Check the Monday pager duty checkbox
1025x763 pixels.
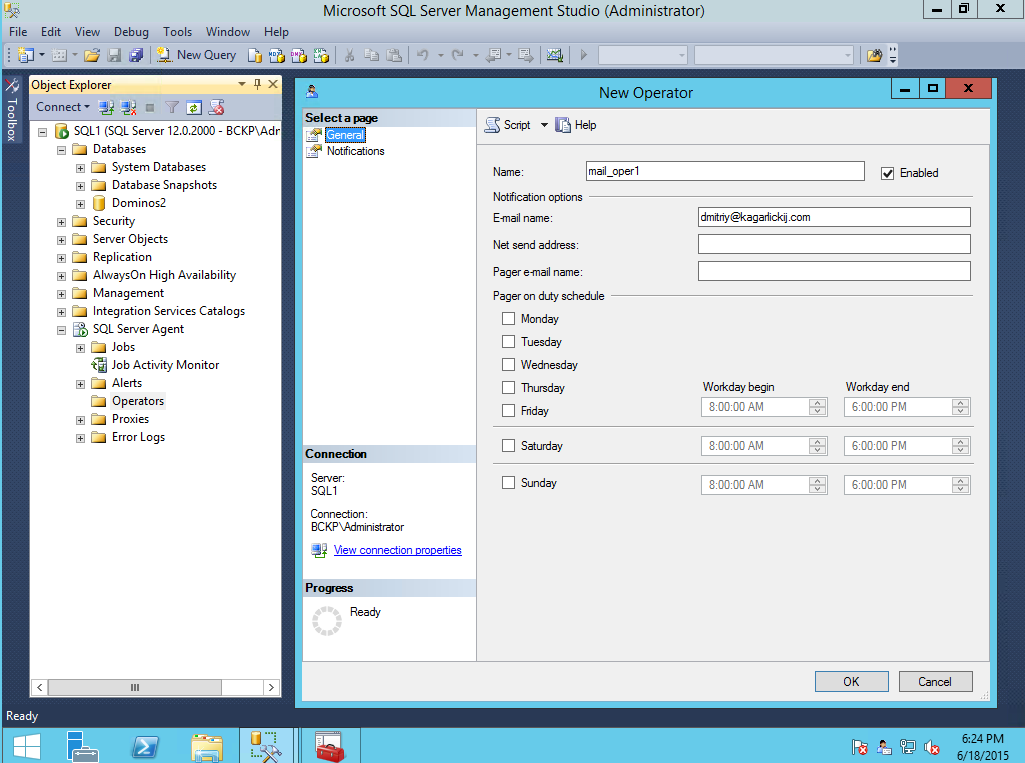pyautogui.click(x=509, y=319)
